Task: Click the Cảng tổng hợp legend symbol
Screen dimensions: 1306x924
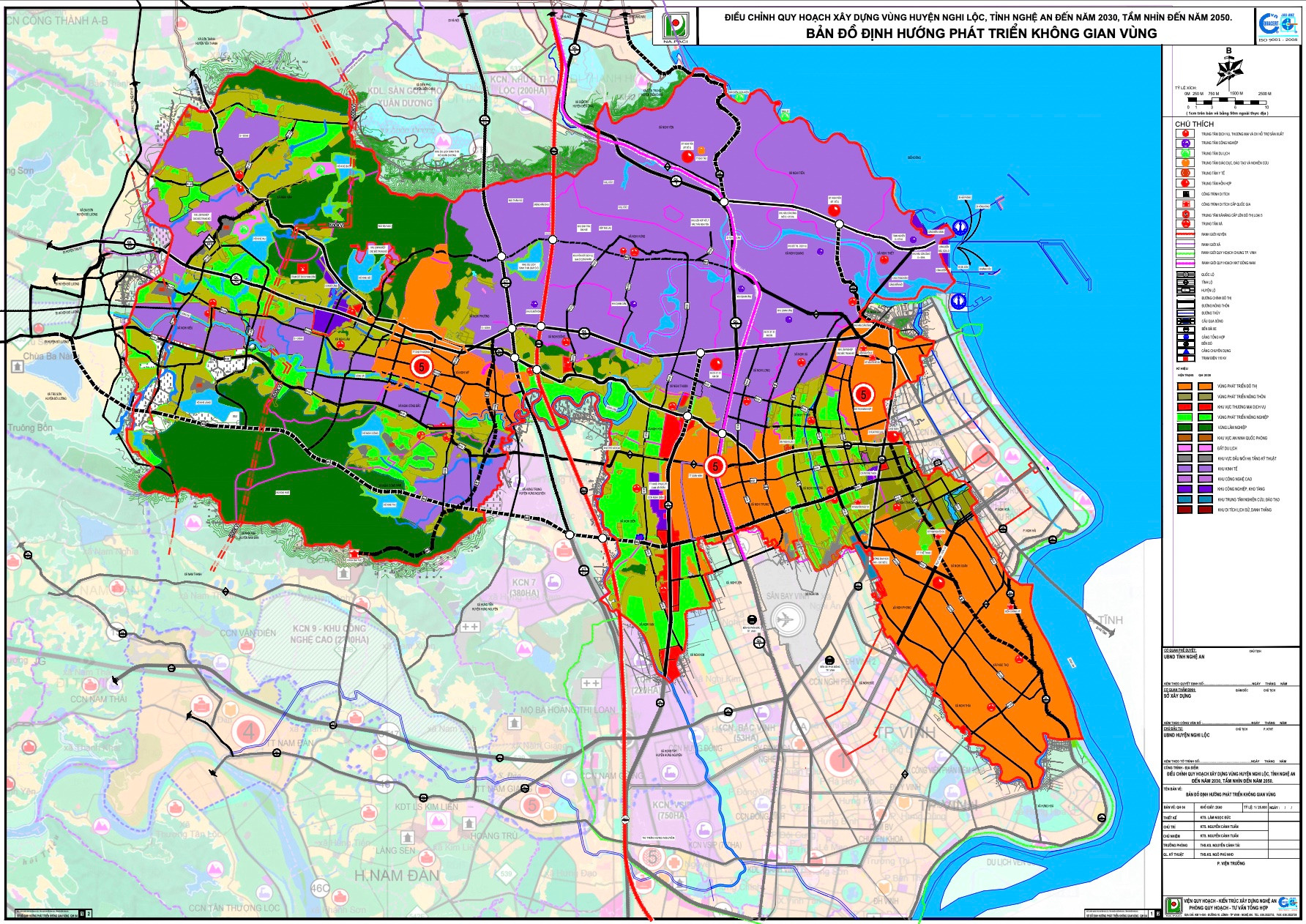Action: [x=1185, y=337]
